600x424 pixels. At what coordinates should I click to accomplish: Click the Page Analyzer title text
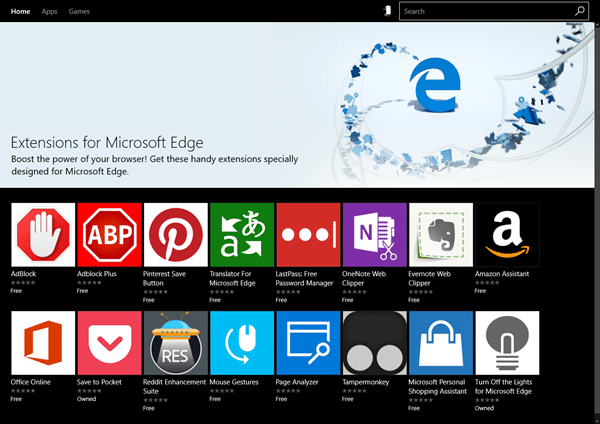[297, 382]
